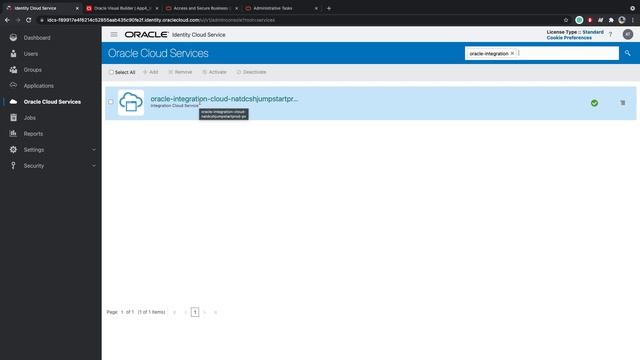Screen dimensions: 640x360
Task: Go to next page arrow
Action: 204,312
